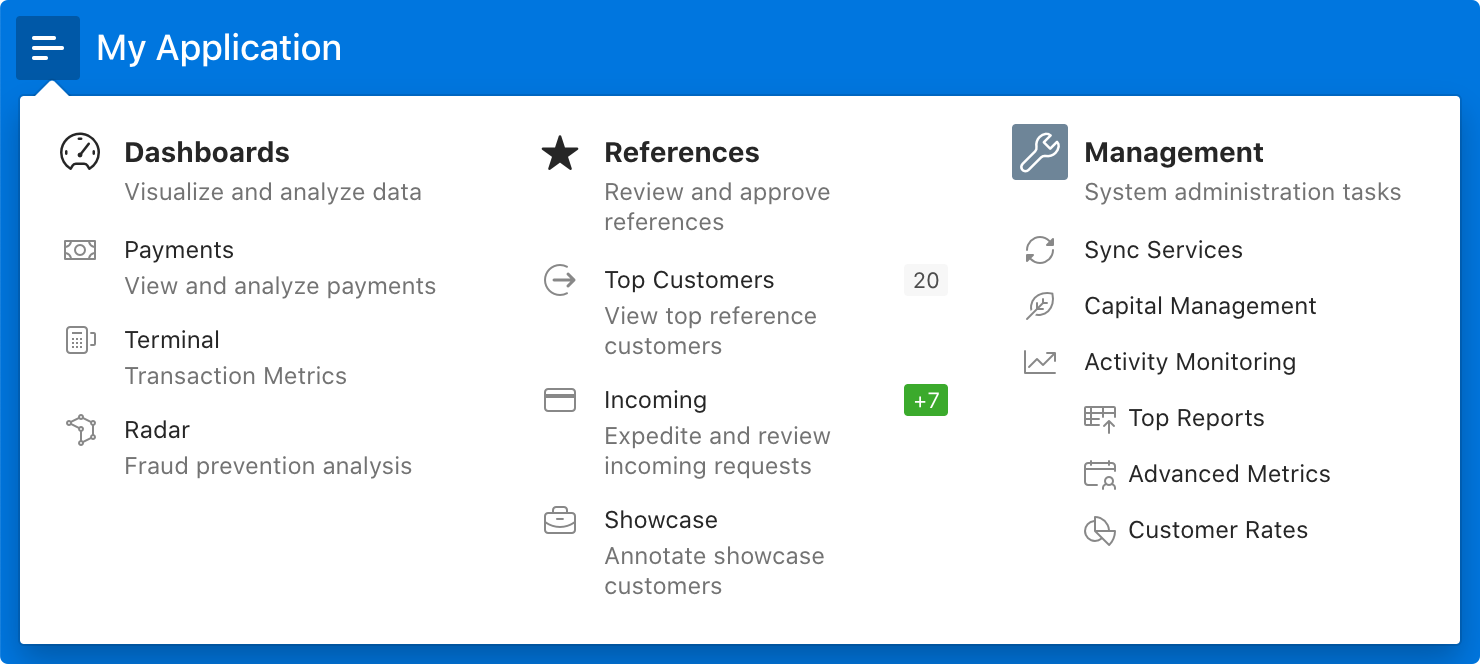Select Advanced Metrics under Management

[x=1229, y=474]
